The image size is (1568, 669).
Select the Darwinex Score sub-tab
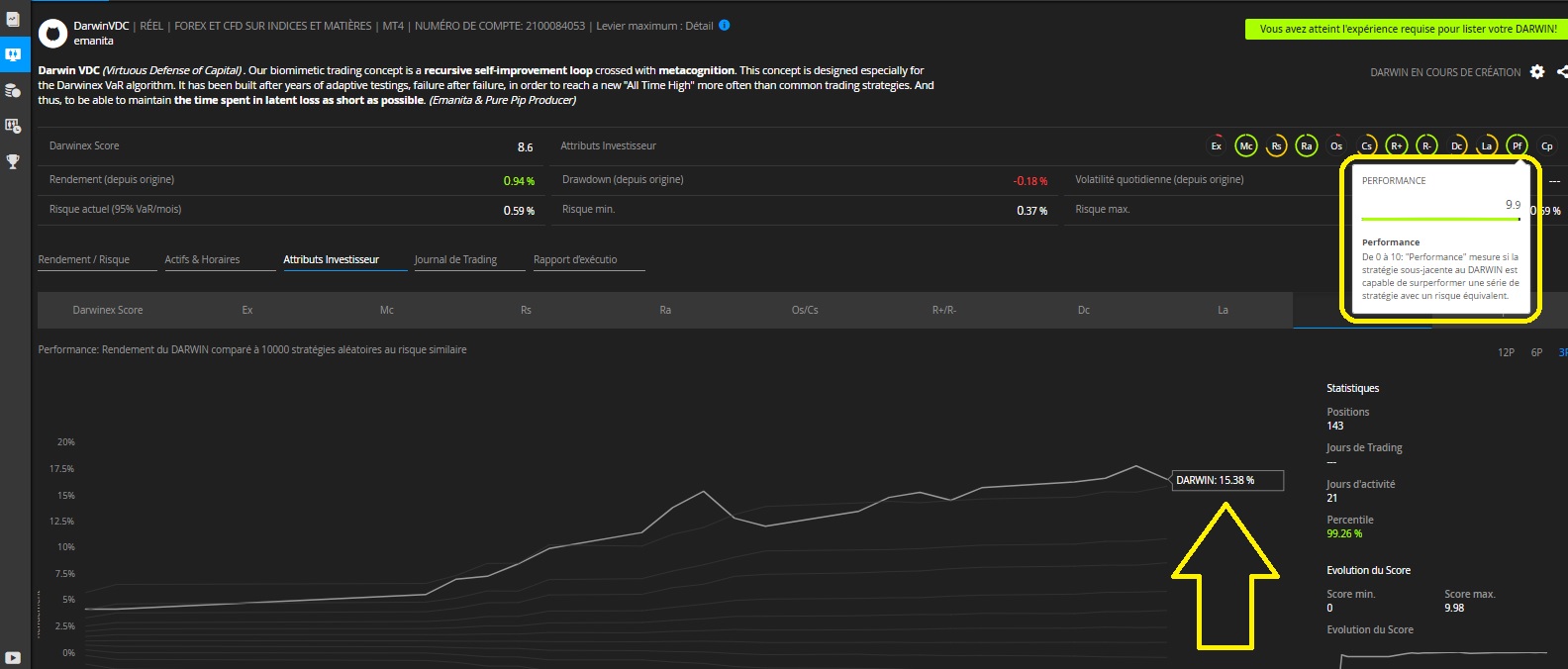click(108, 311)
